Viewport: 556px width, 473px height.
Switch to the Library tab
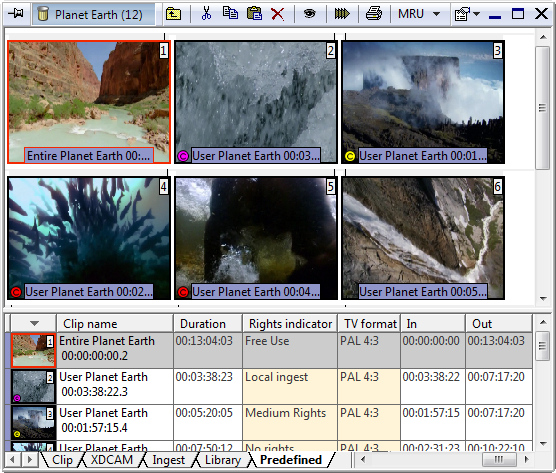[x=223, y=460]
